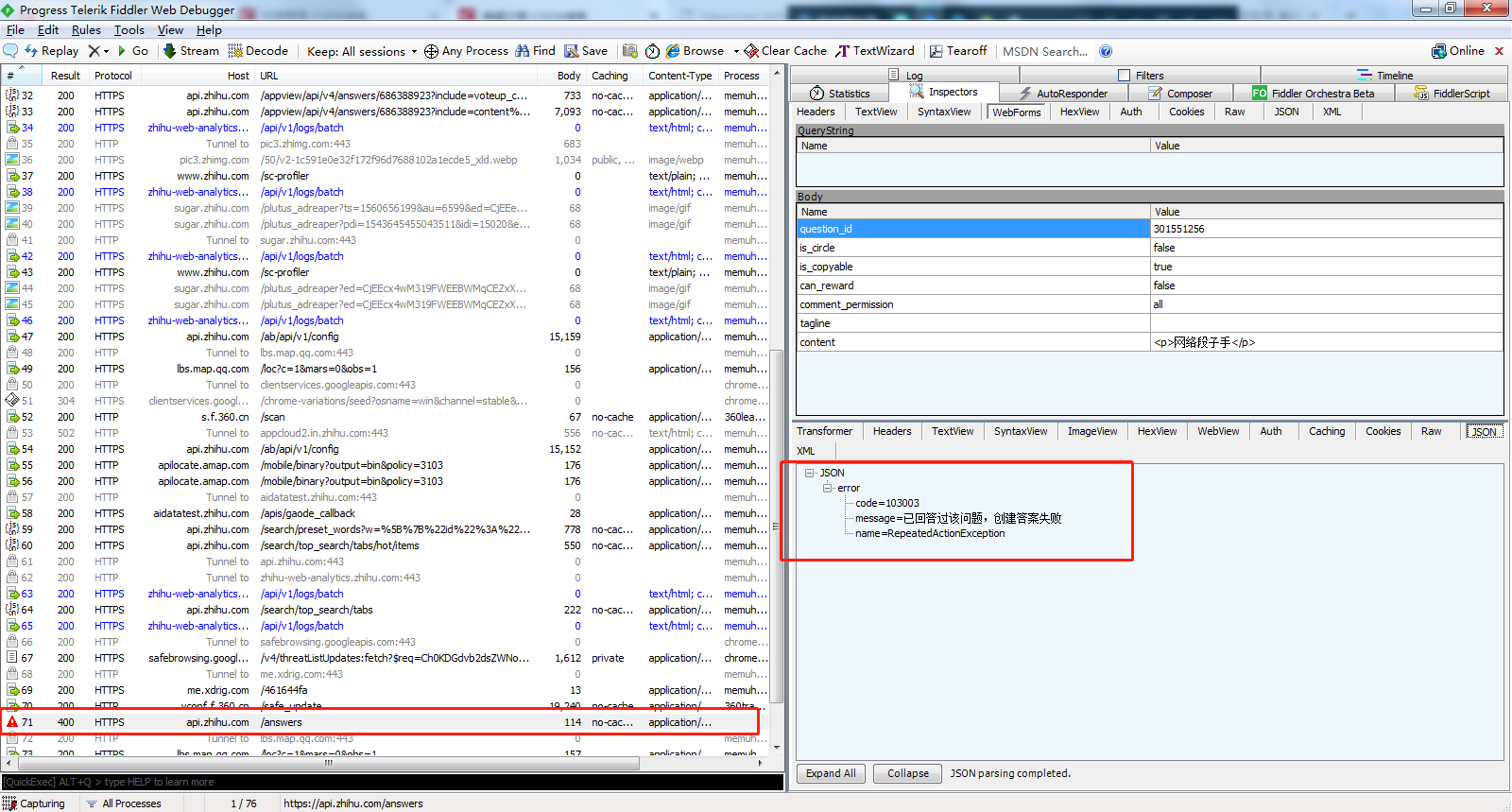Collapse the JSON root tree node
Image resolution: width=1512 pixels, height=812 pixels.
(810, 473)
